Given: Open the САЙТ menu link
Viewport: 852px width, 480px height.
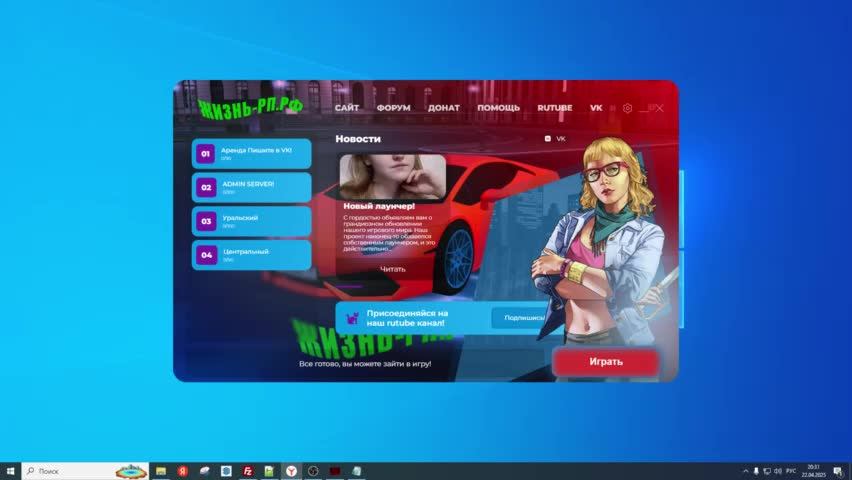Looking at the screenshot, I should coord(347,108).
